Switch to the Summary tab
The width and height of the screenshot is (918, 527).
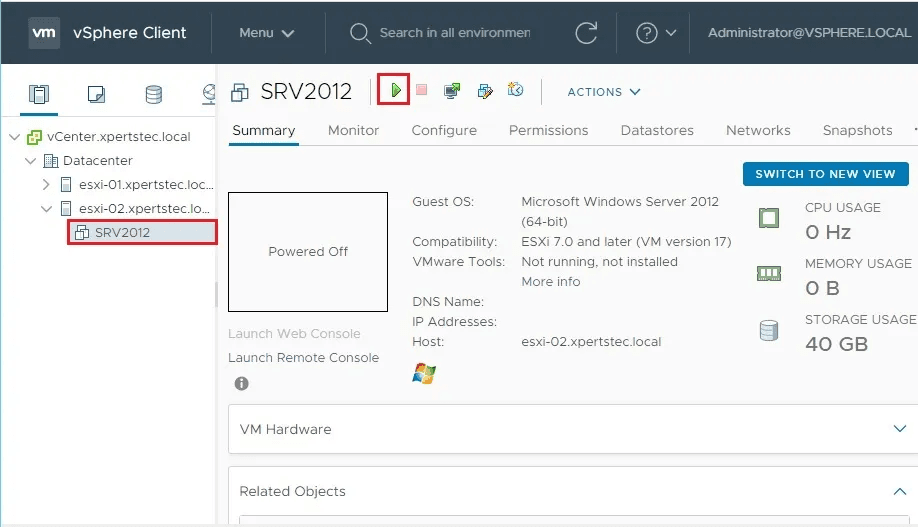click(x=263, y=131)
